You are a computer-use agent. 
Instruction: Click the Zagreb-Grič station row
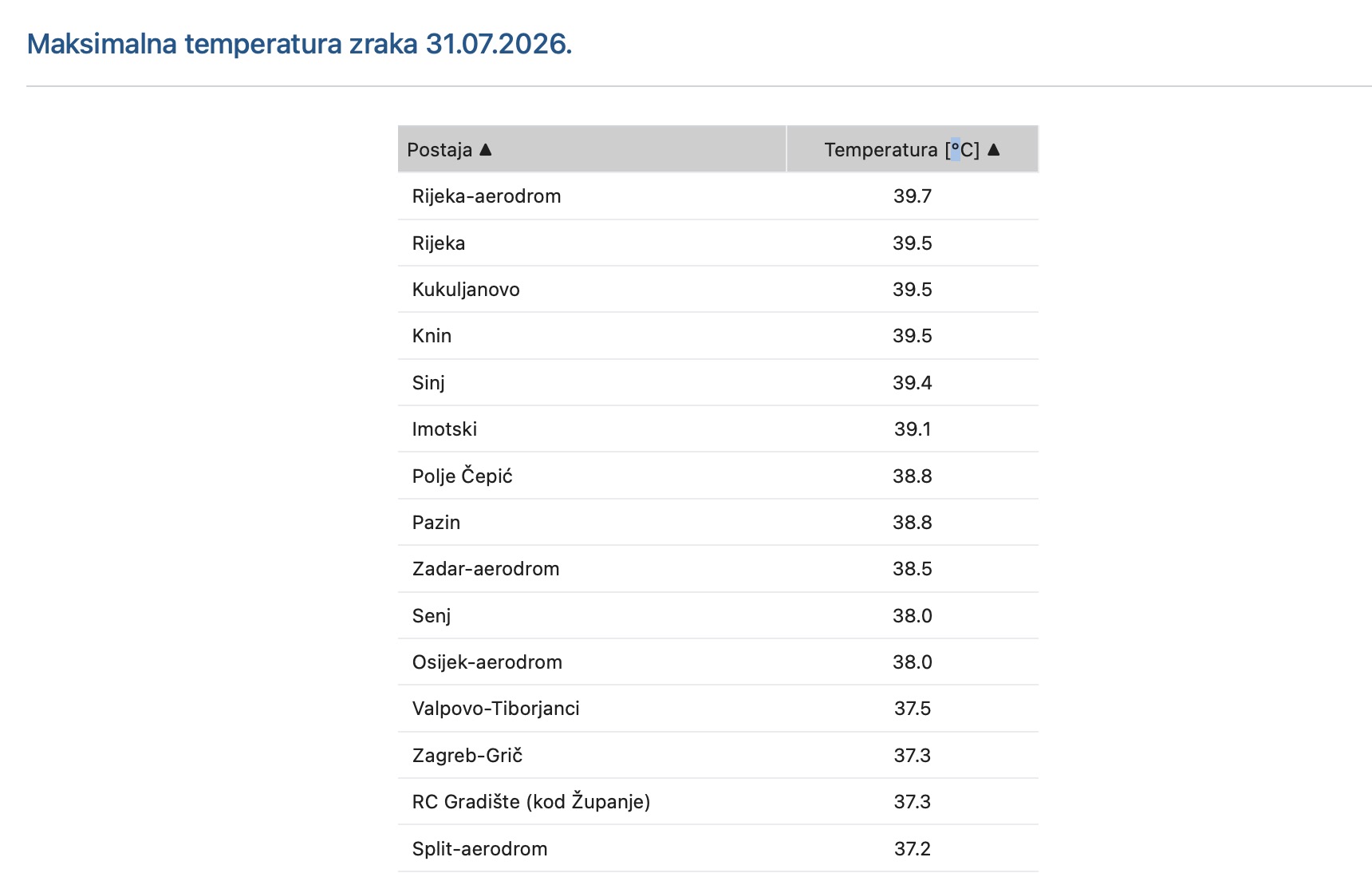pos(718,756)
